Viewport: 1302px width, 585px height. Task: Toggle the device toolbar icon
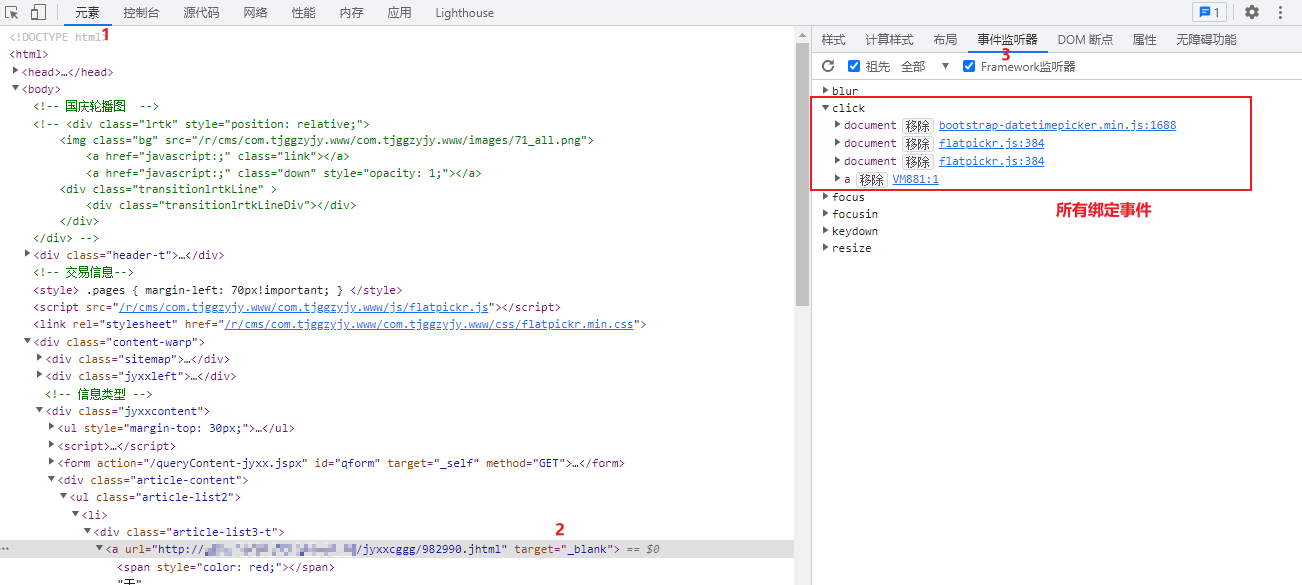pyautogui.click(x=38, y=13)
